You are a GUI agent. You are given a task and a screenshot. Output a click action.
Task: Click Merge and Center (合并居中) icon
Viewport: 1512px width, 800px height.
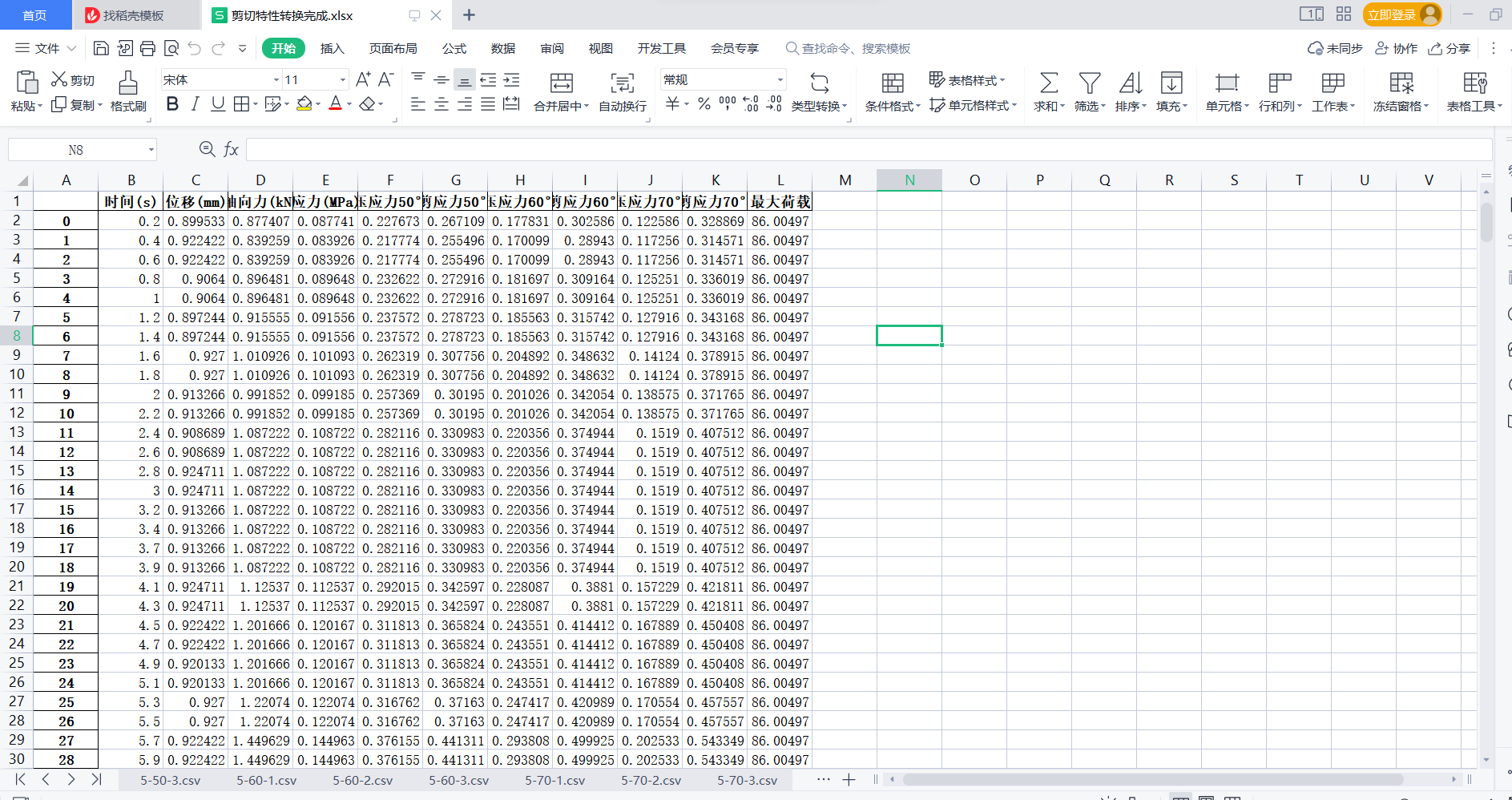click(561, 83)
